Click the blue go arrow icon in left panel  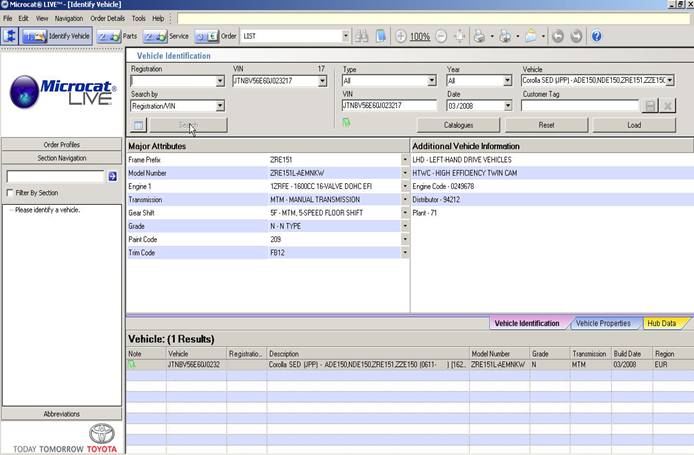(112, 176)
